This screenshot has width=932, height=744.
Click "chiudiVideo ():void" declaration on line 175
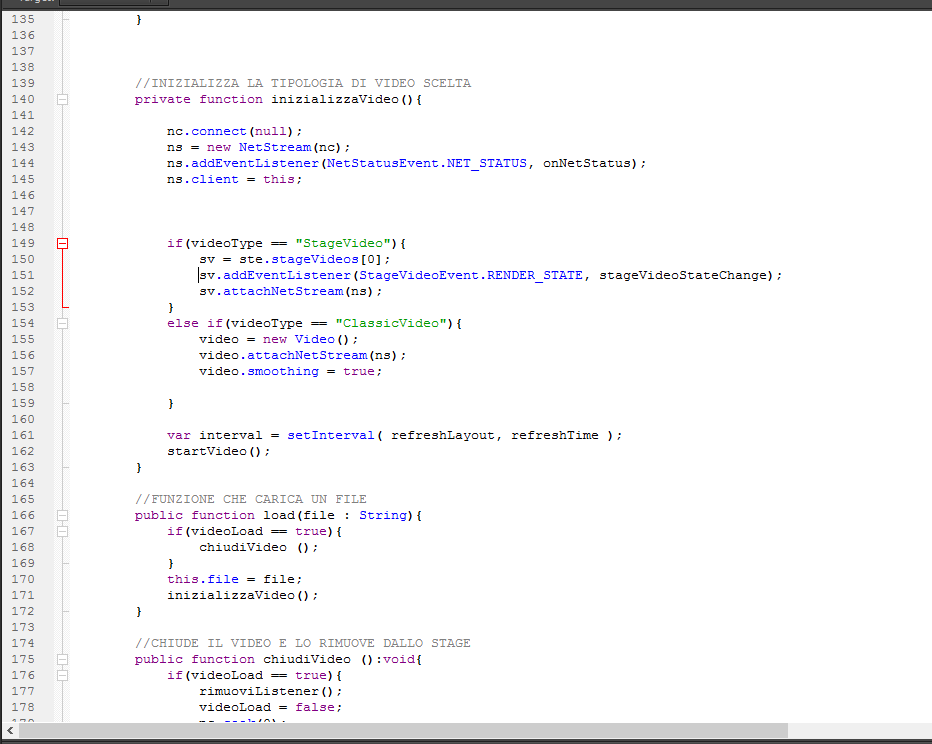tap(339, 659)
